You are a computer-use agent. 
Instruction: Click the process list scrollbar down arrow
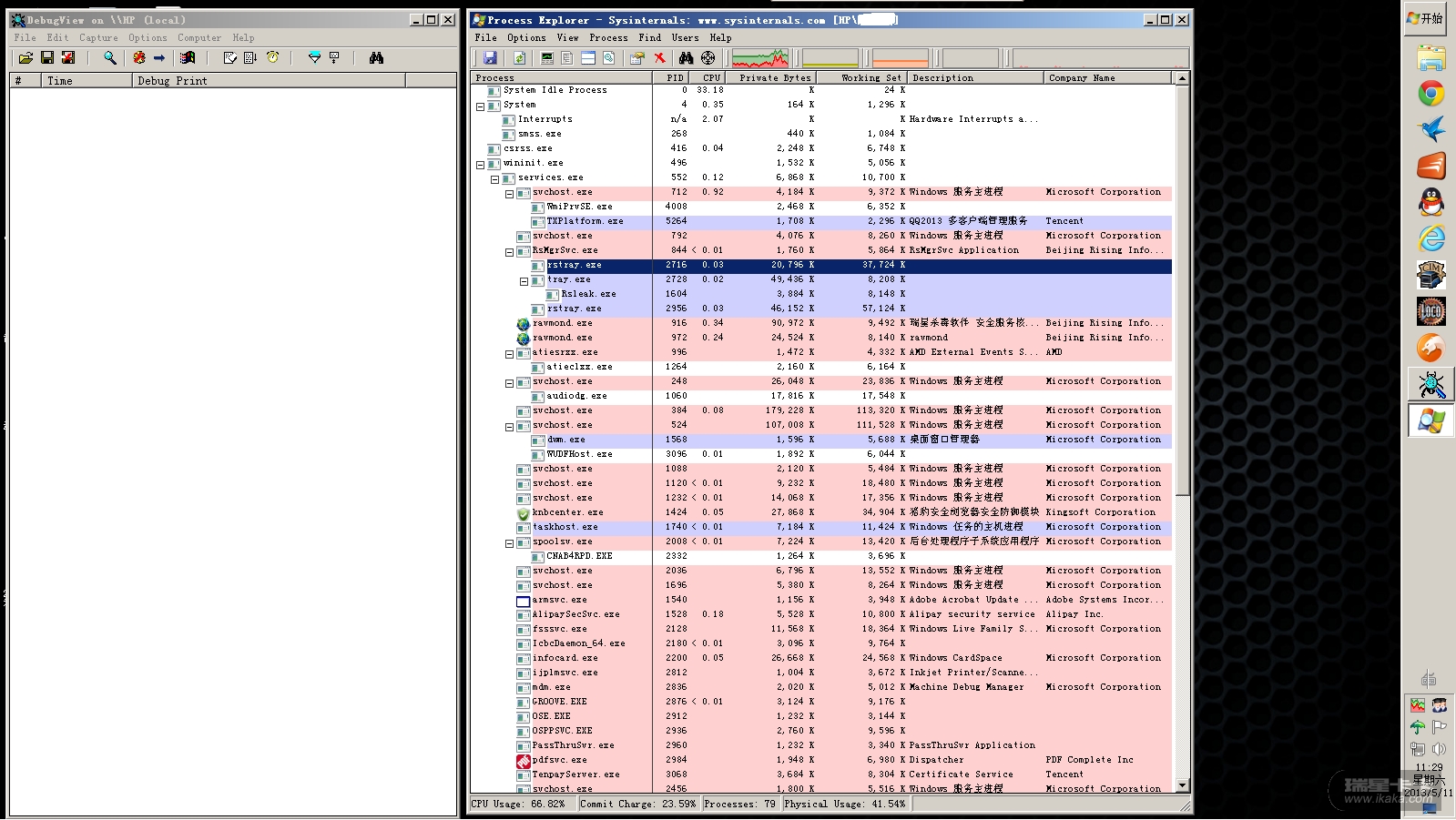pyautogui.click(x=1182, y=785)
